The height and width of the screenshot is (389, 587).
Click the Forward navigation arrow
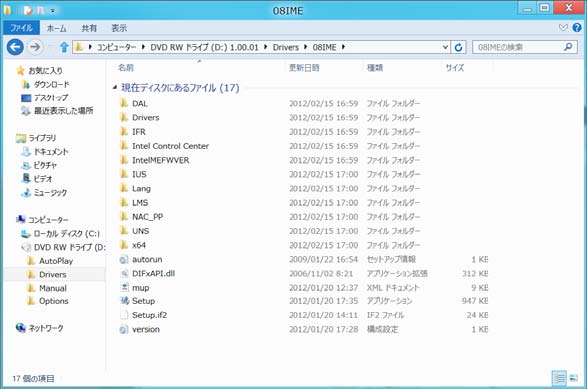tap(35, 47)
